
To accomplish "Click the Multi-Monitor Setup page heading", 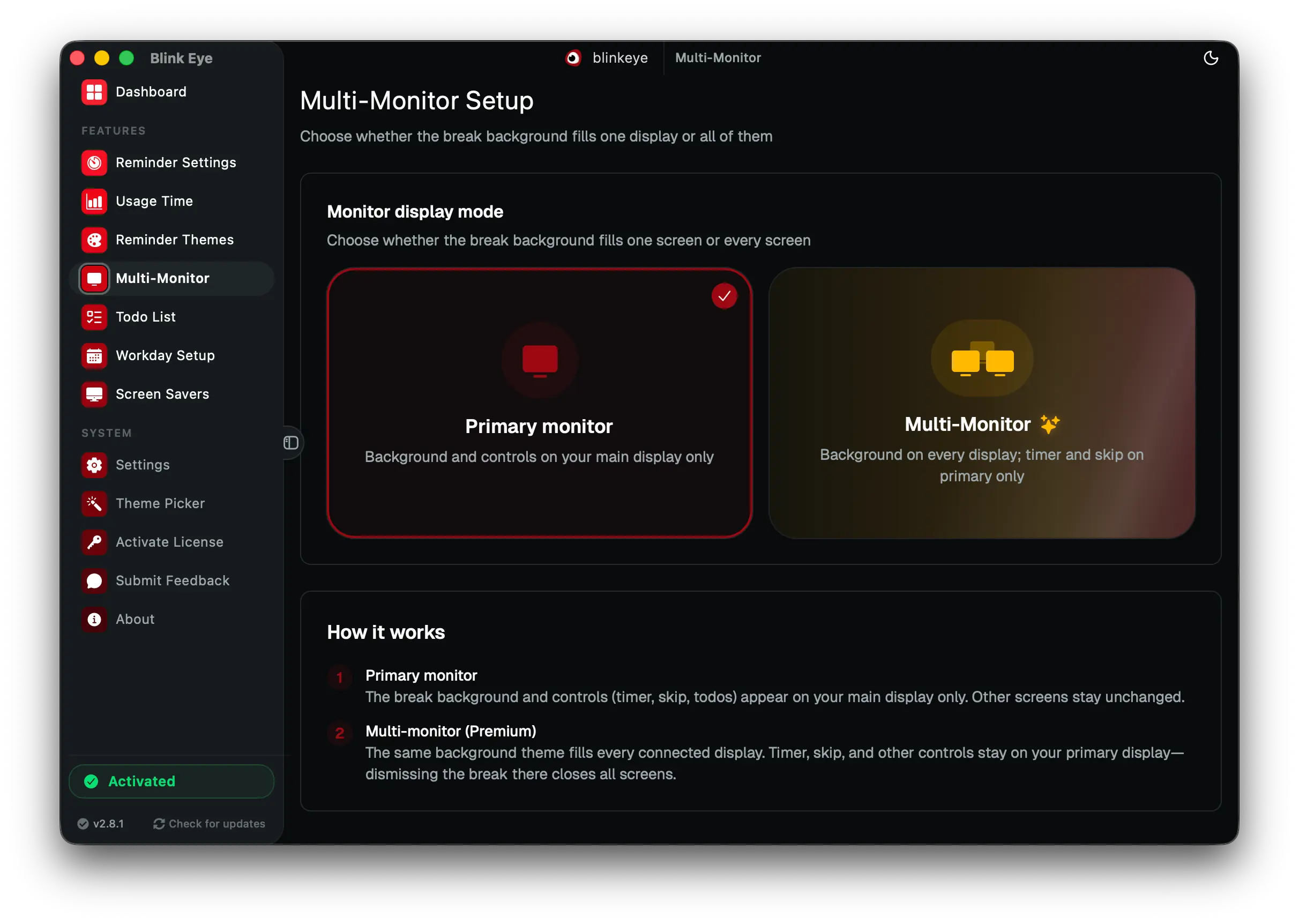I will pyautogui.click(x=417, y=101).
